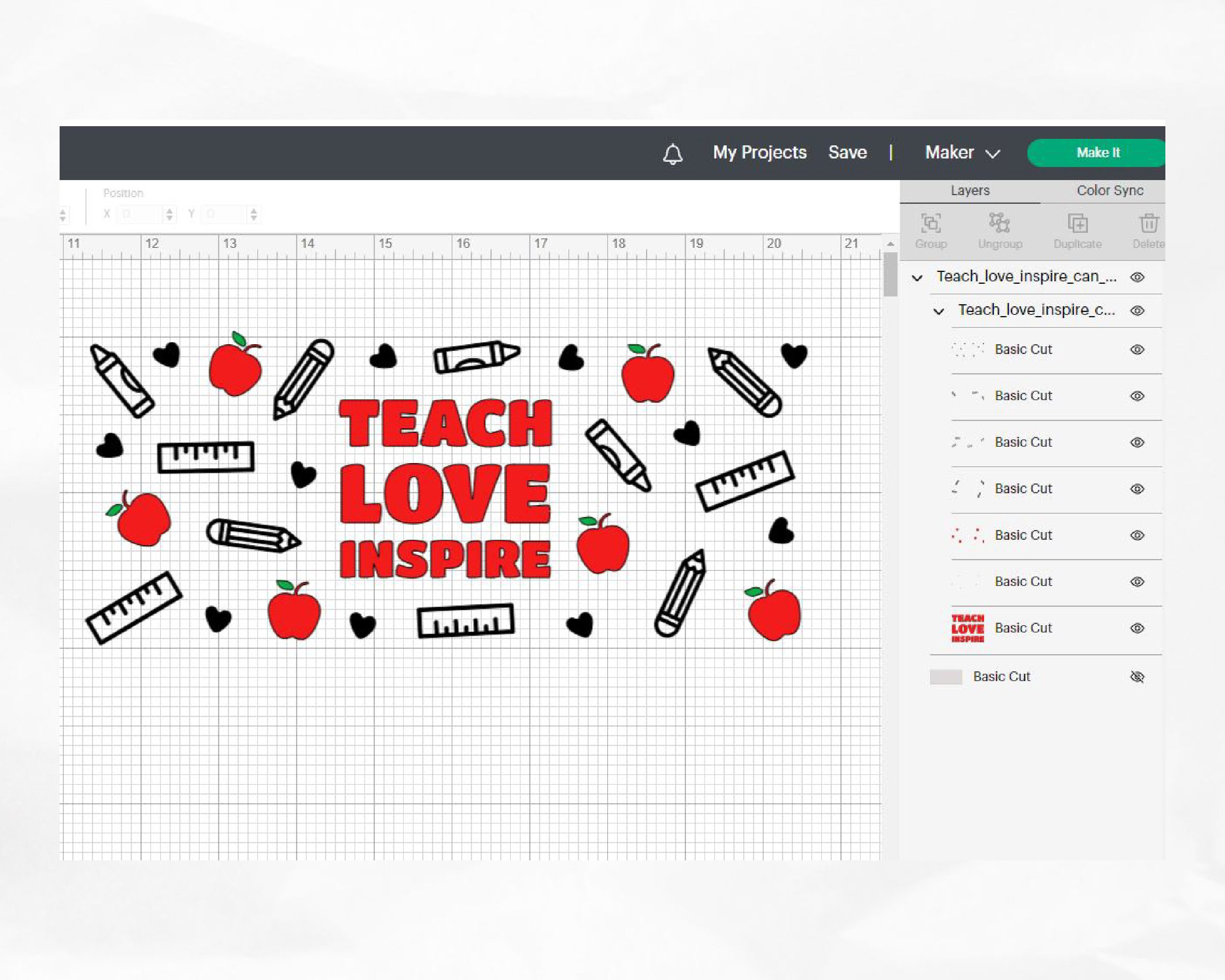
Task: Select the INSPIRE text on canvas
Action: click(445, 559)
